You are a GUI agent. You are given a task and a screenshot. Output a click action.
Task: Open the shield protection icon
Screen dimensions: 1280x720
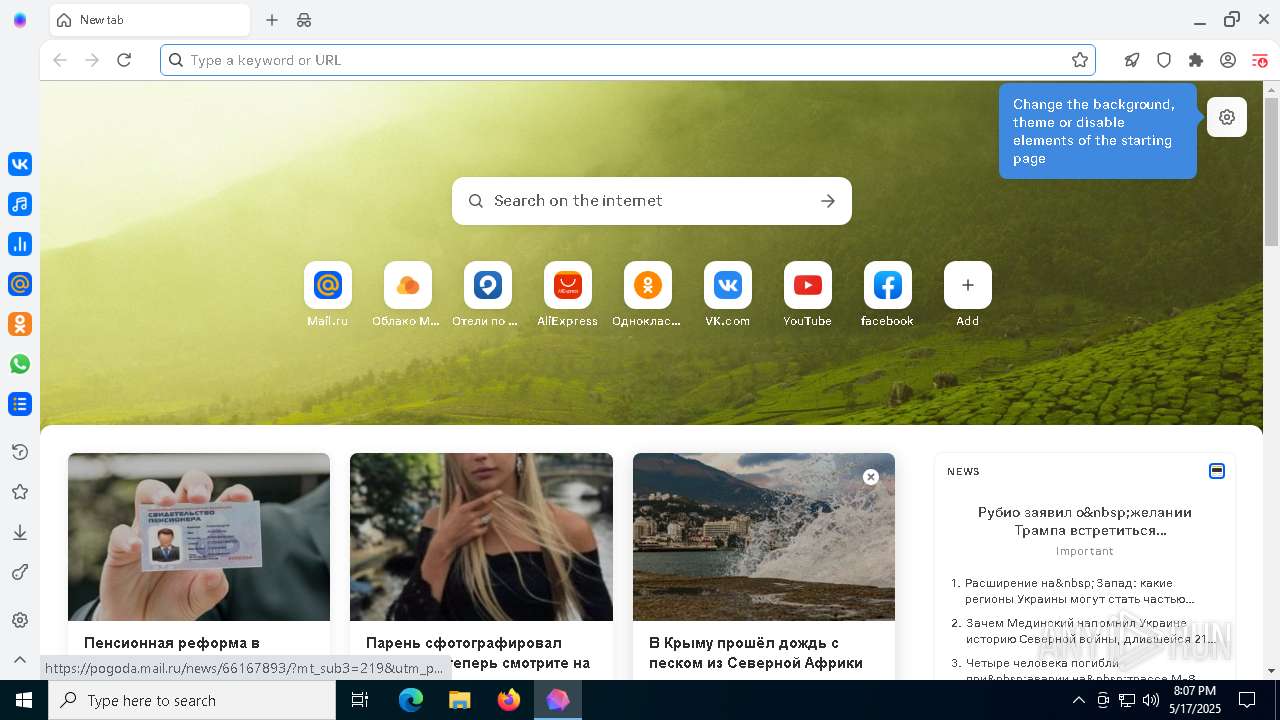(x=1164, y=60)
